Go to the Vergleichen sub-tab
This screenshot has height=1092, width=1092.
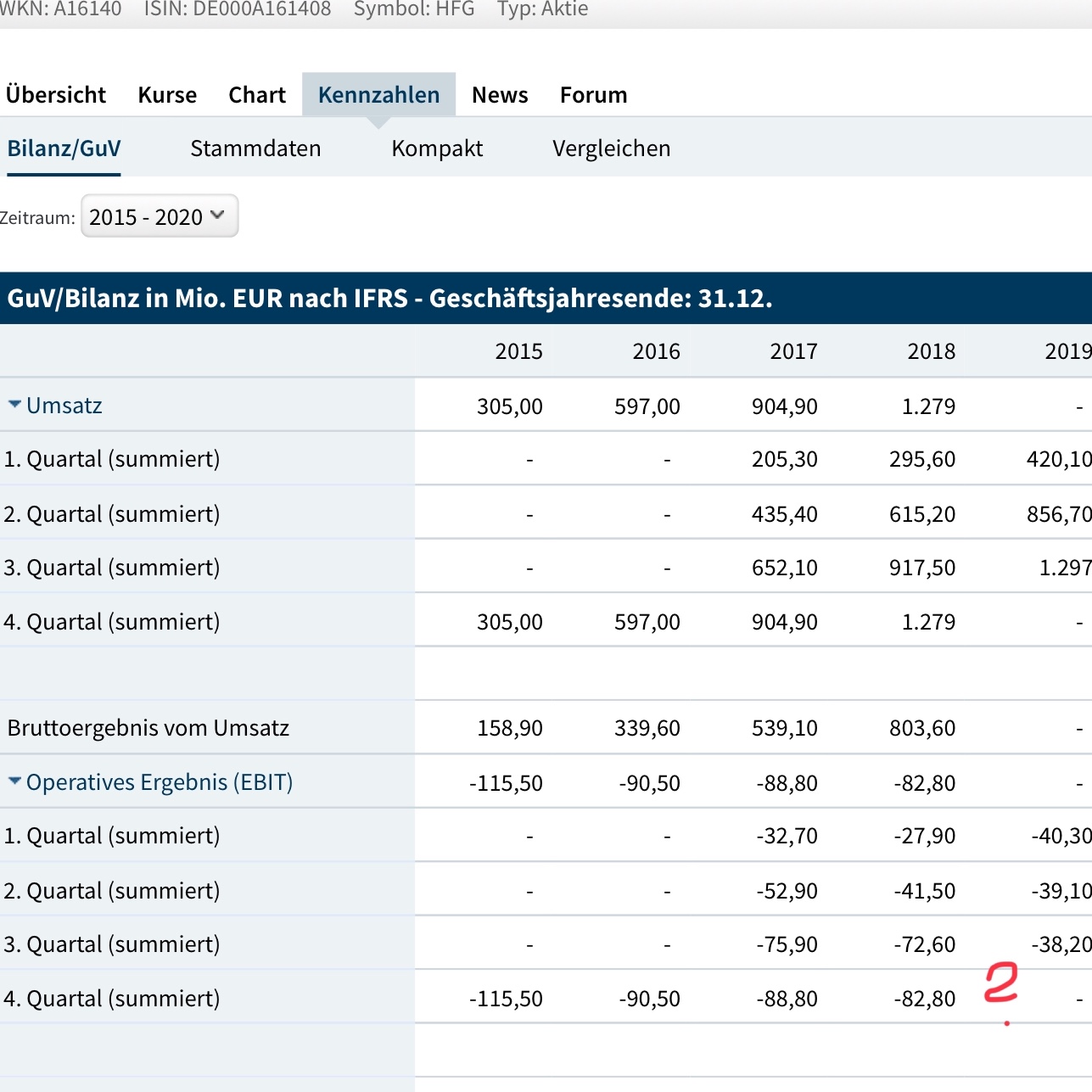(611, 148)
